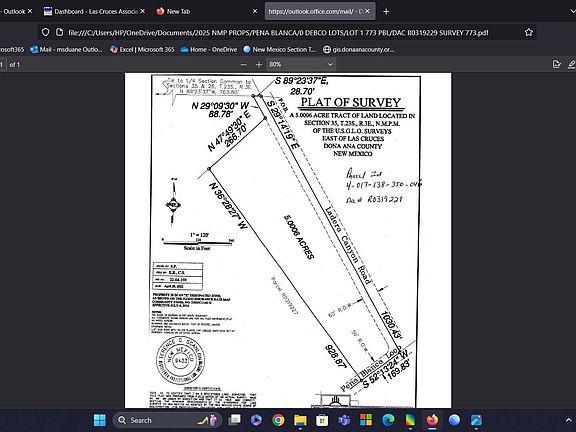Open Microsoft Teams from the taskbar
Screen dimensions: 576x432
[x=344, y=420]
